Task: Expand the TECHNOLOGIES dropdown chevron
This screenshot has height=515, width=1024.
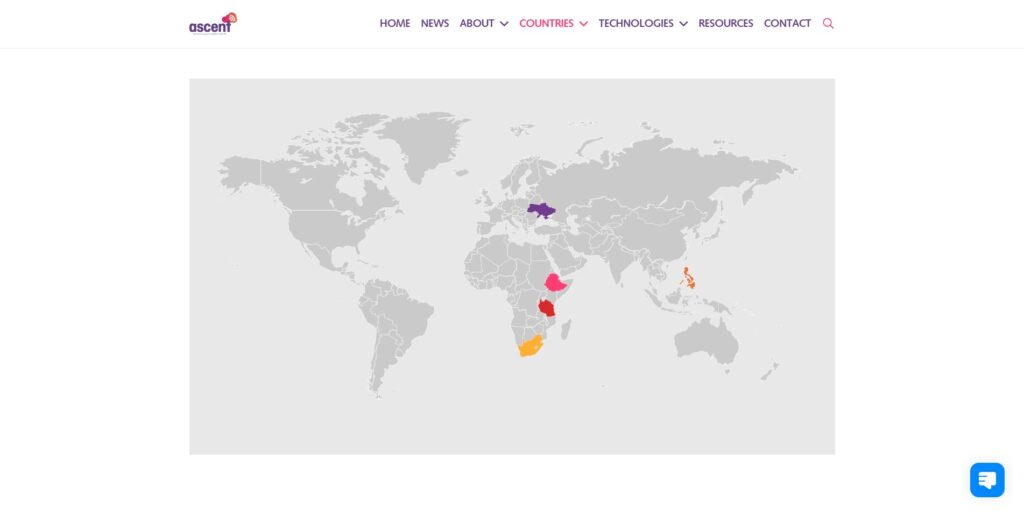Action: point(684,24)
